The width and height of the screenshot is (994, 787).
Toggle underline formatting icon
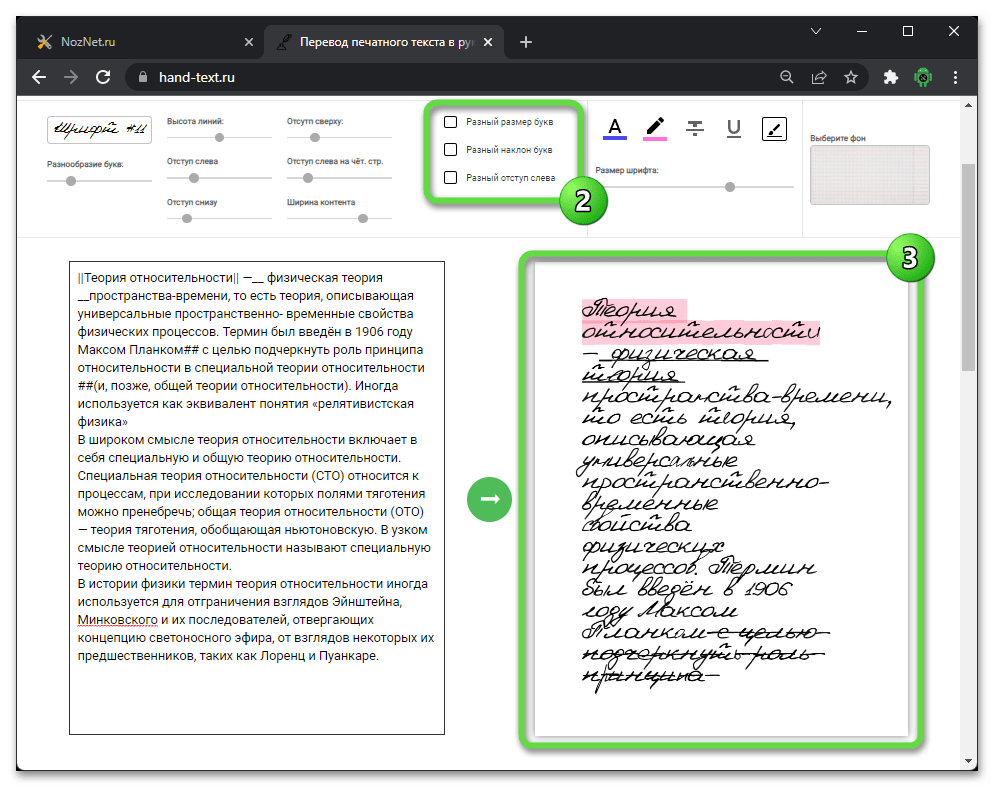pos(734,127)
